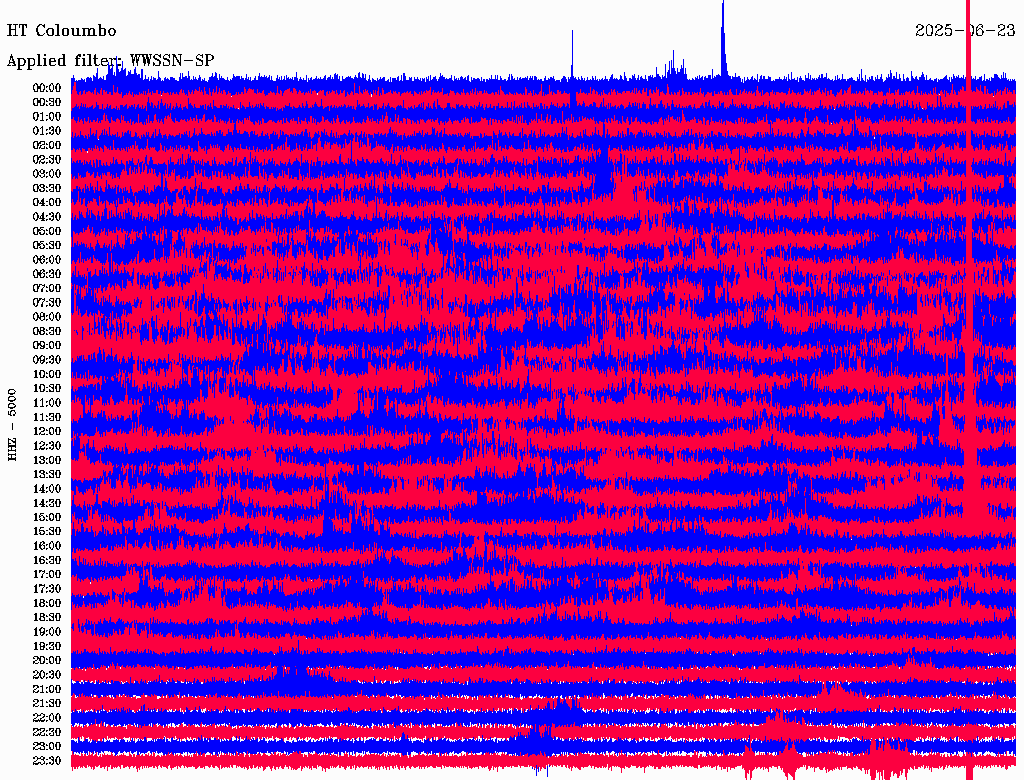The height and width of the screenshot is (780, 1024).
Task: Click the 'HHZ - 5000' axis label
Action: tap(12, 425)
